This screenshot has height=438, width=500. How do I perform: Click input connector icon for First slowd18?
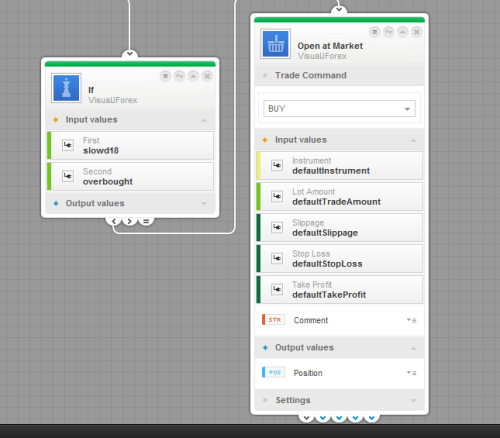(68, 145)
